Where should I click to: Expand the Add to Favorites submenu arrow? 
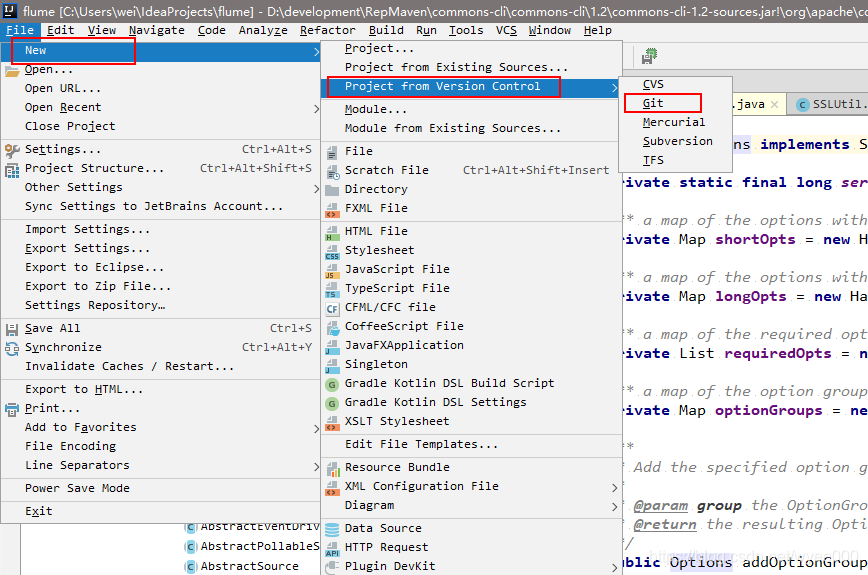click(x=316, y=428)
